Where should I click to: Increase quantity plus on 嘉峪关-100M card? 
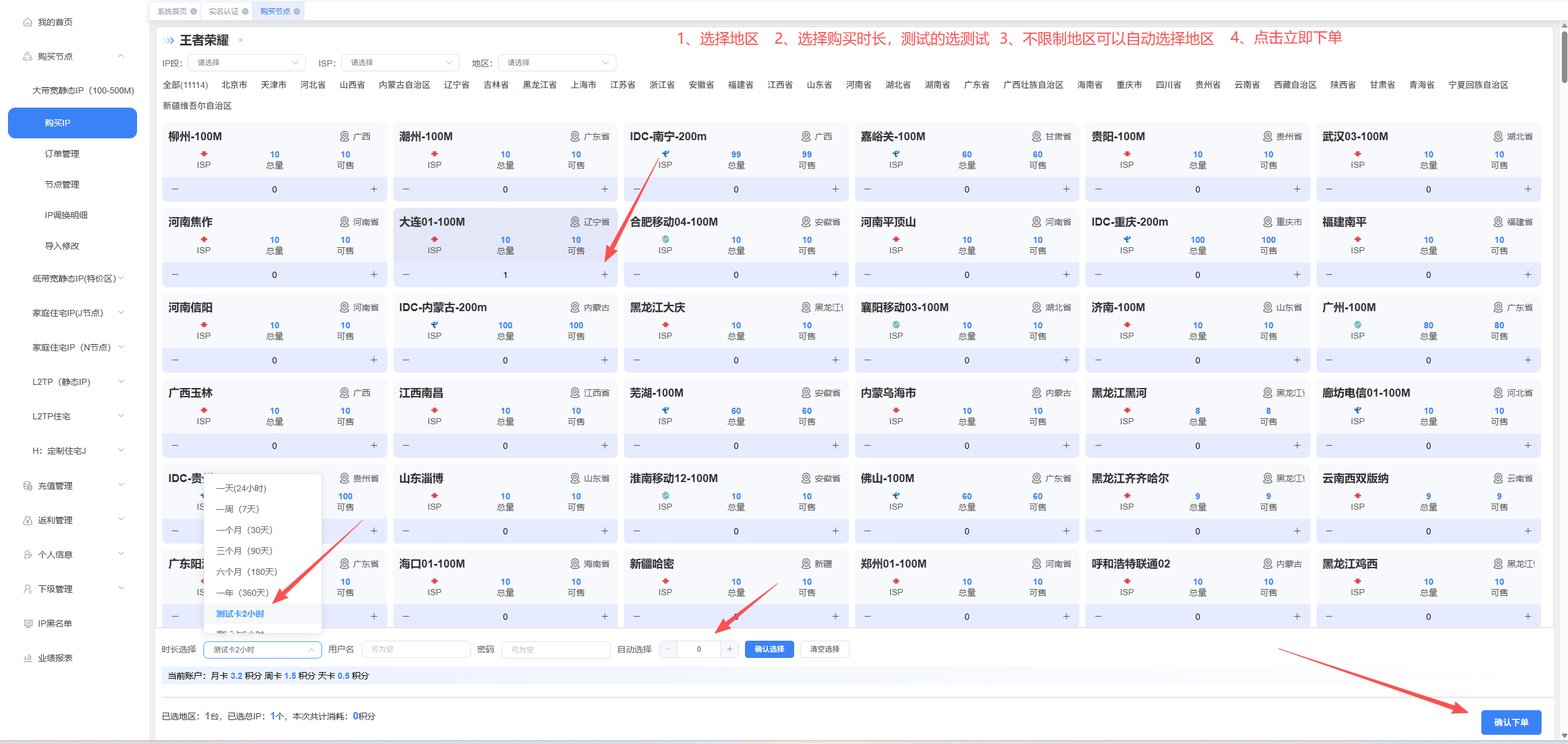tap(1066, 189)
